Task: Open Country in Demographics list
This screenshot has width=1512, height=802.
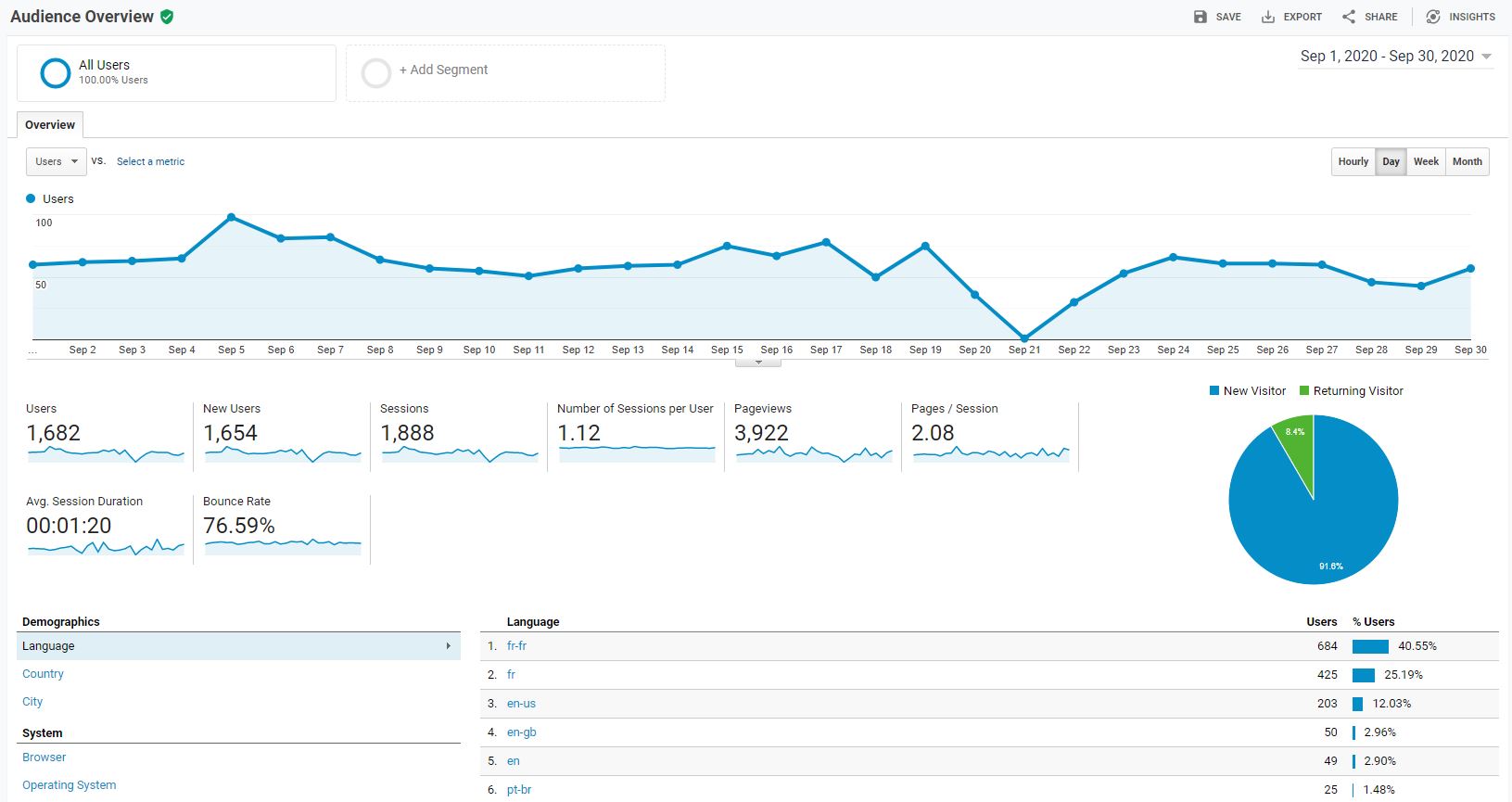Action: (43, 674)
